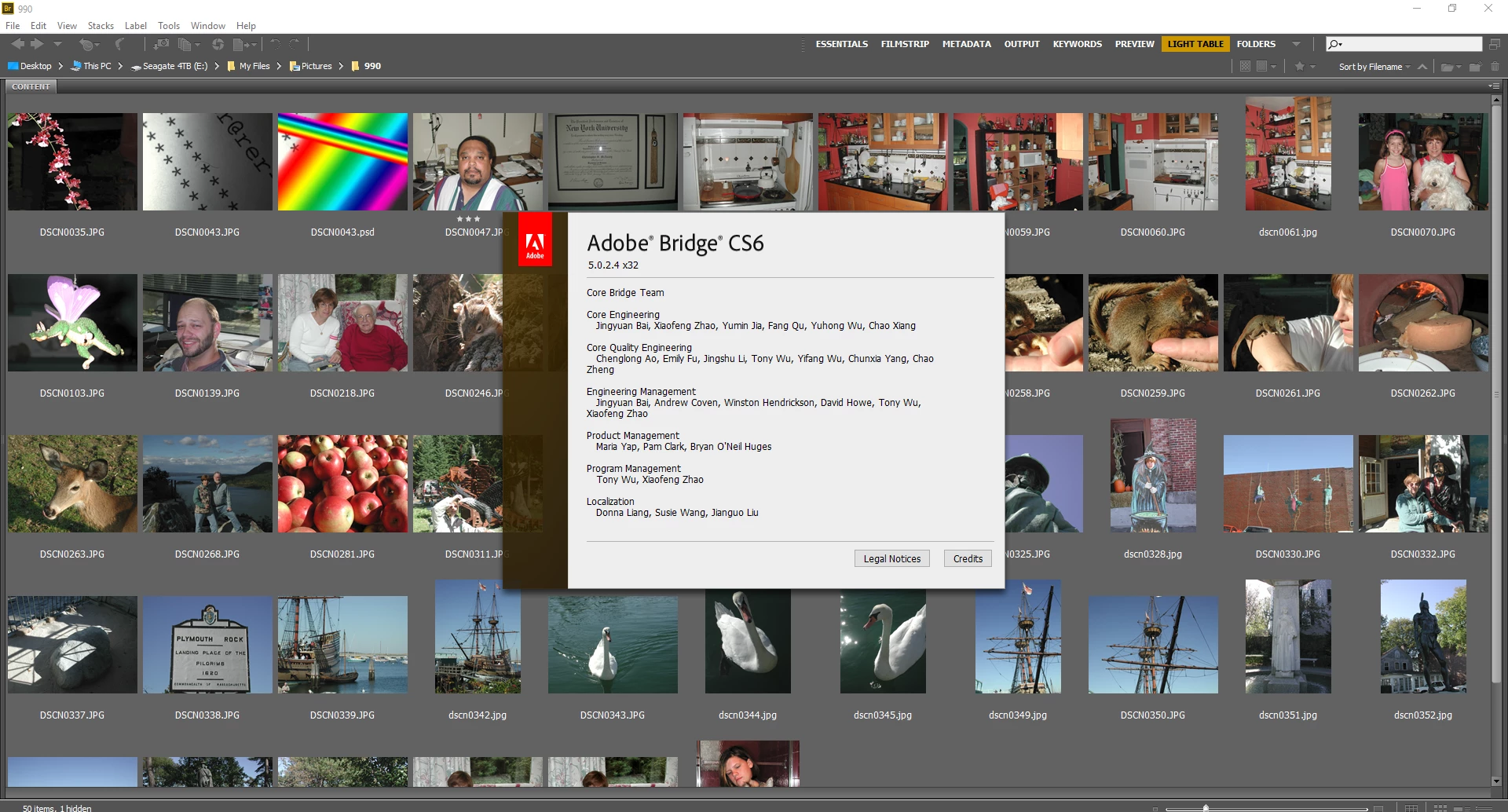Open the search options magnifier dropdown
Screen dimensions: 1508x812
click(1334, 44)
